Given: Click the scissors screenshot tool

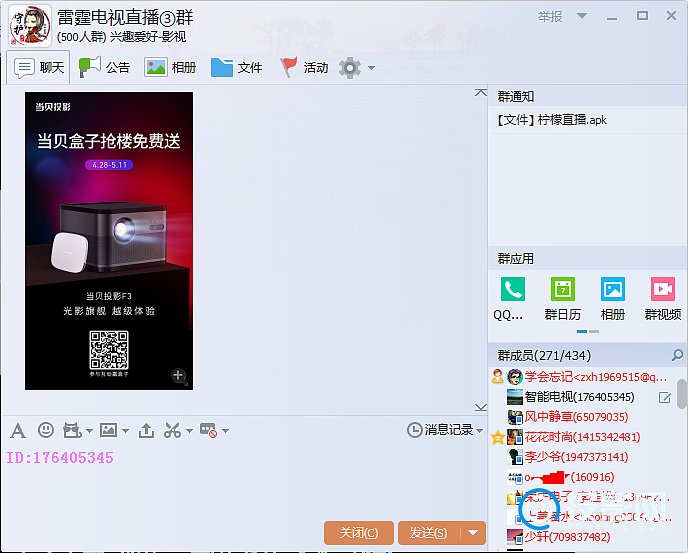Looking at the screenshot, I should 171,430.
